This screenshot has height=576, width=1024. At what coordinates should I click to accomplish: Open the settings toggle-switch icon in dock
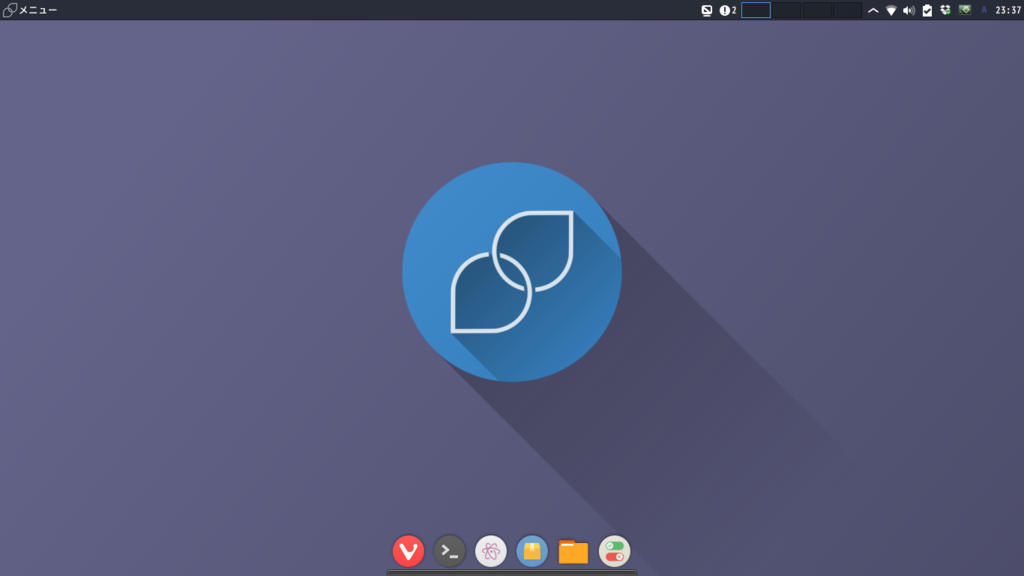615,551
